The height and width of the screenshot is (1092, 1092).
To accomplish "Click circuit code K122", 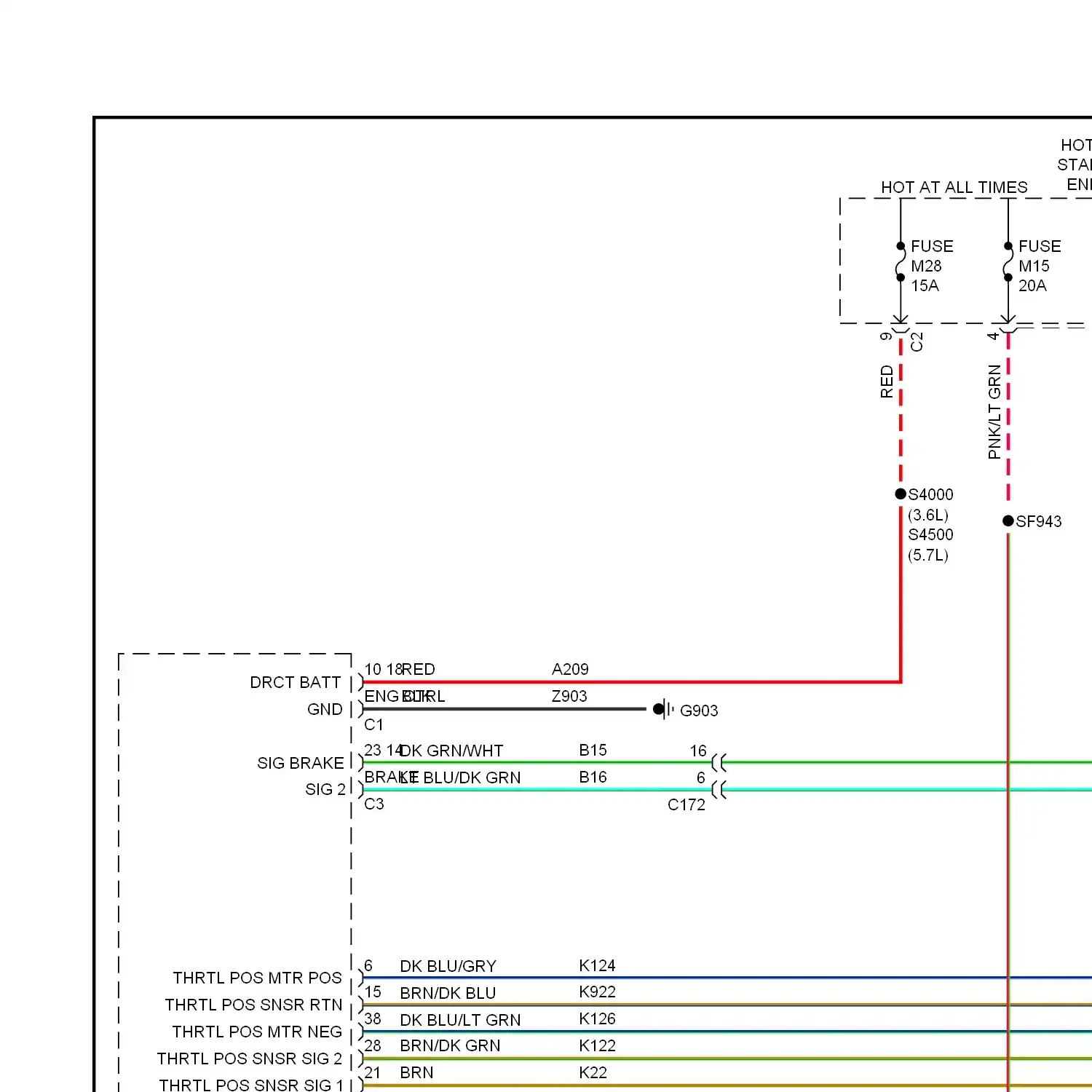I will 597,1045.
